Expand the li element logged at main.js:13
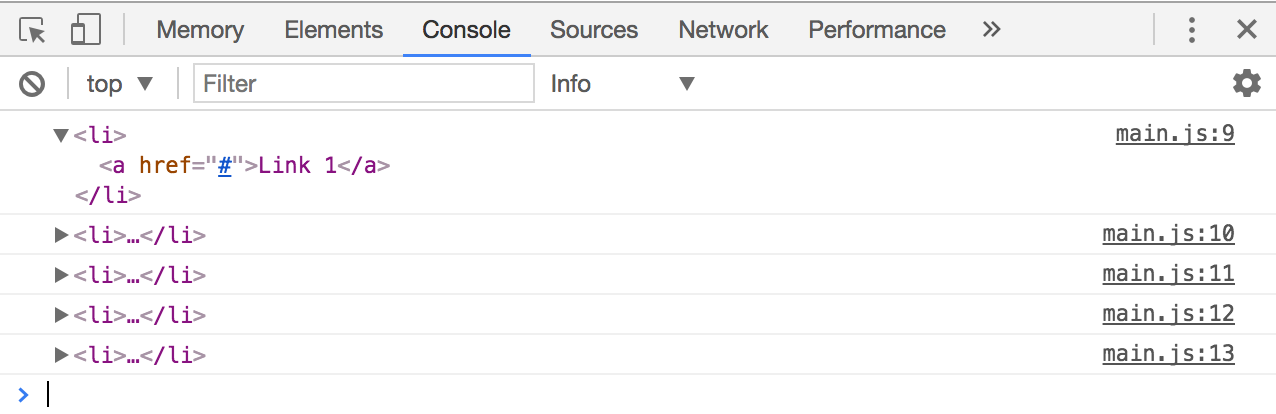 pos(61,354)
